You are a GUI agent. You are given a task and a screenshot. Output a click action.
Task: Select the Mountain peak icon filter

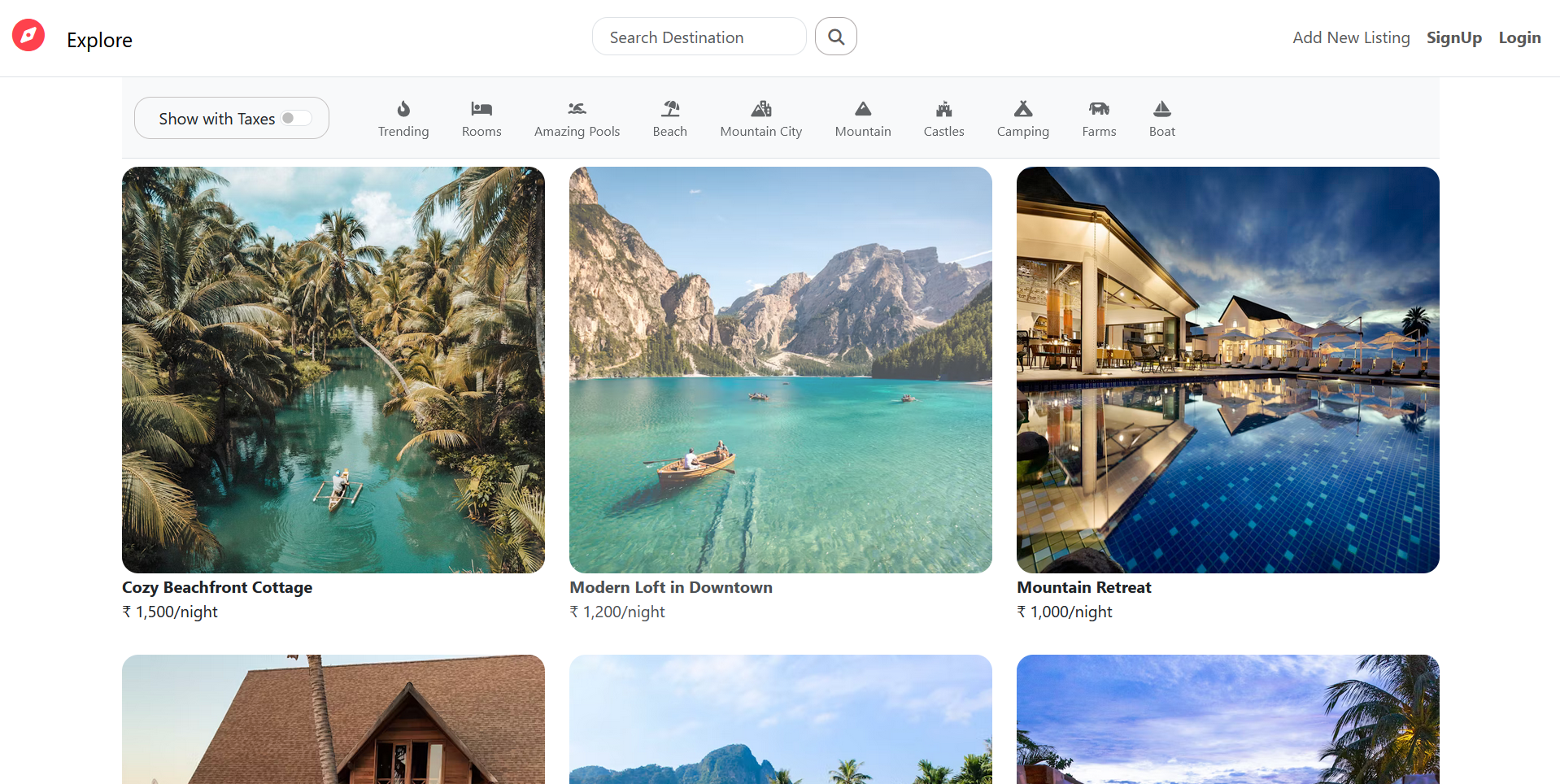[863, 109]
